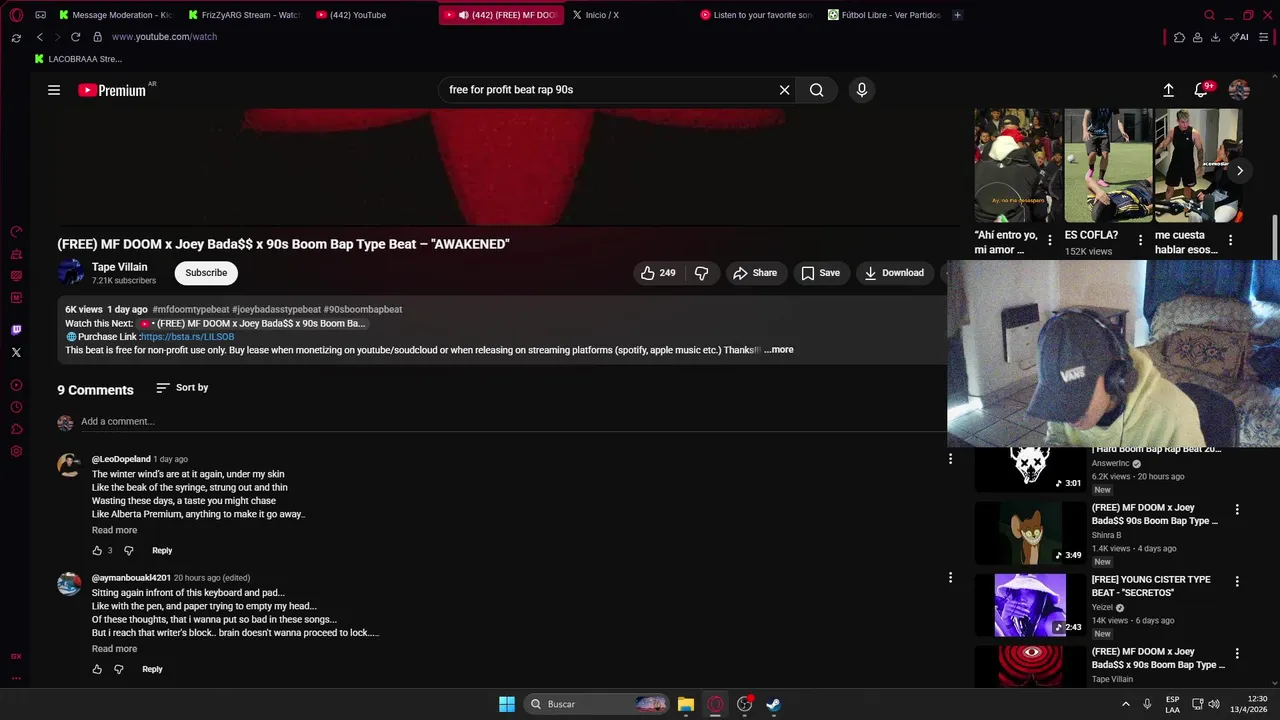
Task: Start voice search with microphone
Action: click(862, 90)
